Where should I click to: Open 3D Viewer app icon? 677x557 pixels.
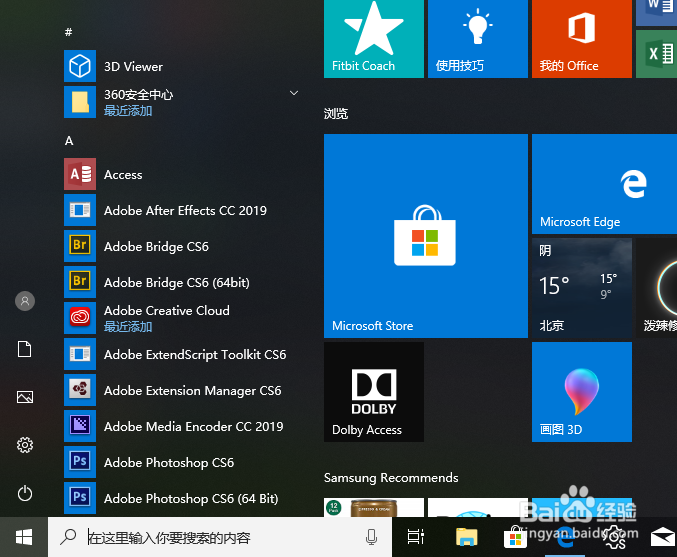[80, 66]
